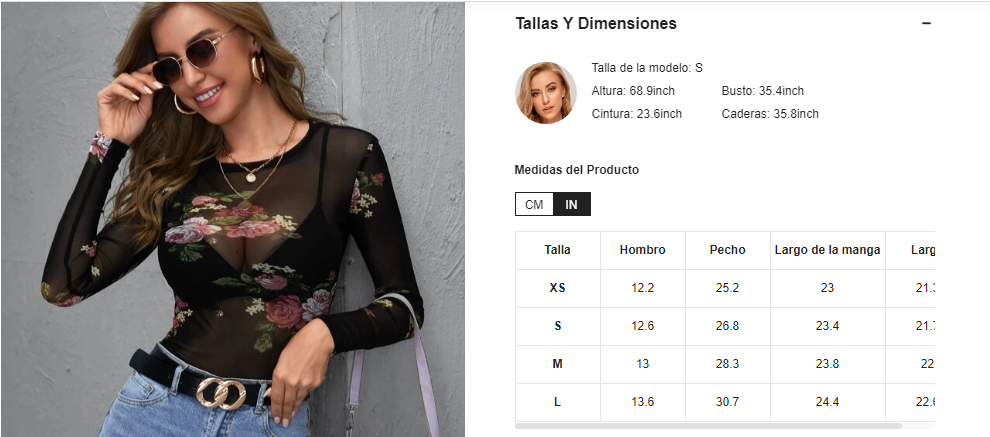Click the Hombro column header
This screenshot has width=990, height=437.
(642, 250)
